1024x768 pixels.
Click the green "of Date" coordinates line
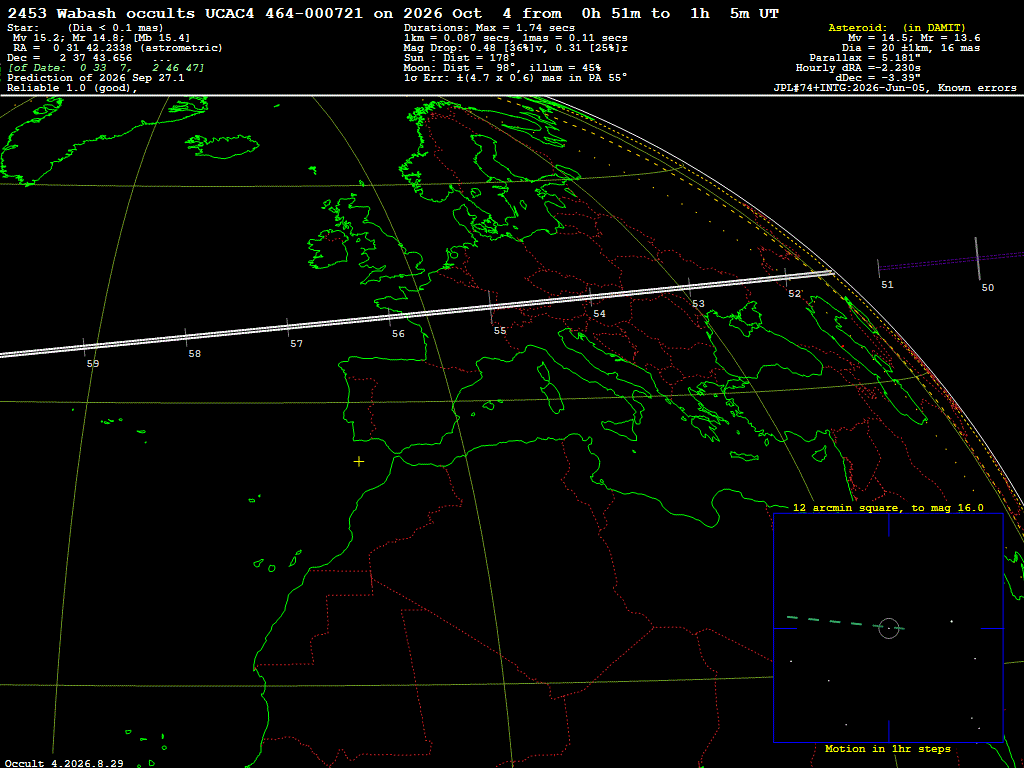(106, 67)
